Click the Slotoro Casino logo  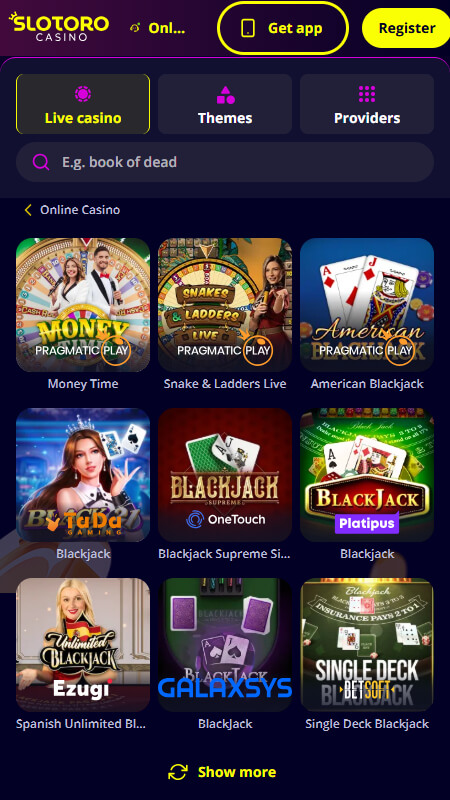59,27
